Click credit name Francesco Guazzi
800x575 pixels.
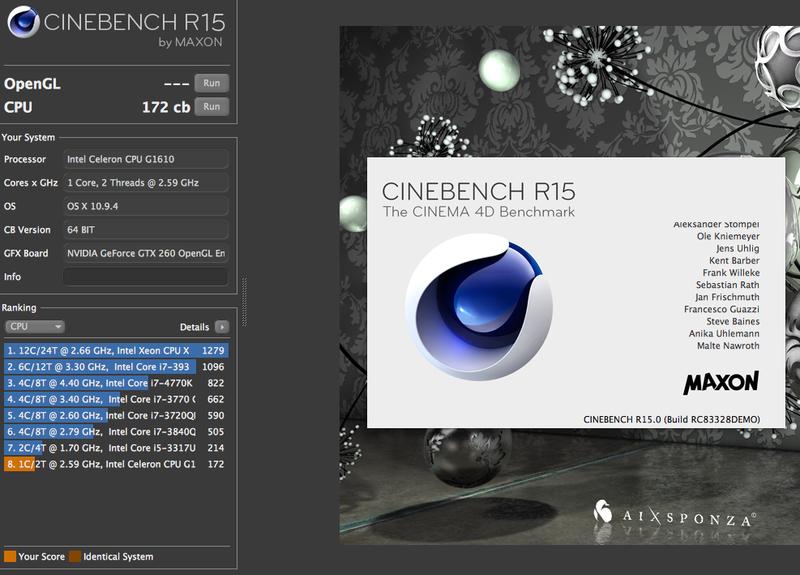click(x=721, y=309)
